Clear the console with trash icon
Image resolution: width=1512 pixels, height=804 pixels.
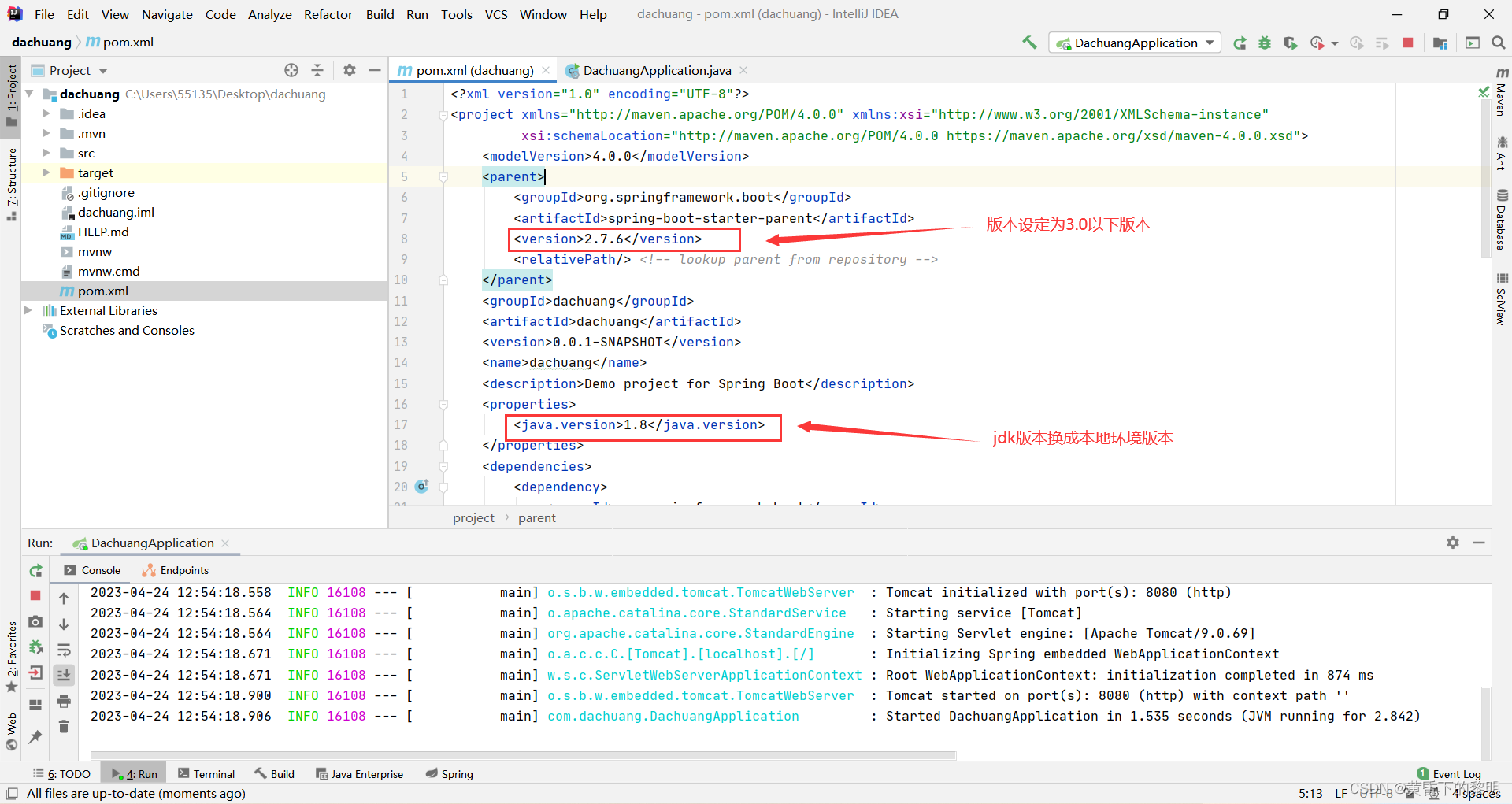[65, 726]
